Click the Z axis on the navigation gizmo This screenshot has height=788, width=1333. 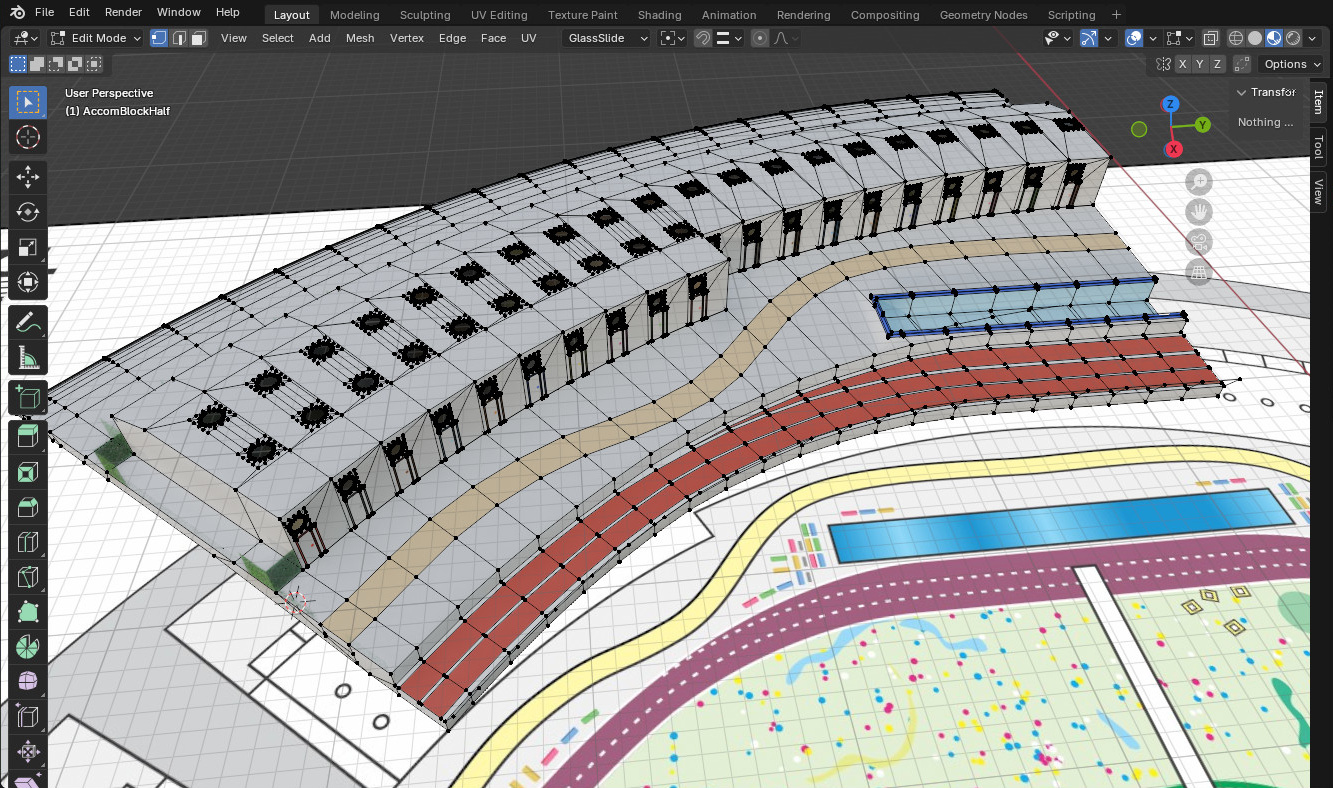click(x=1170, y=103)
